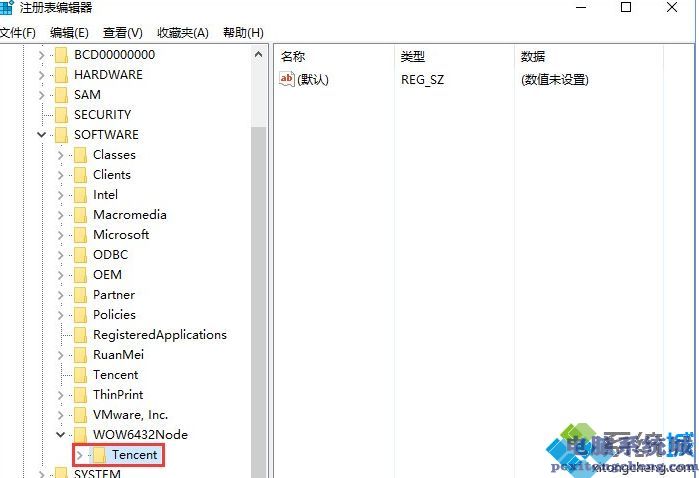Click the RegisteredApplications folder icon
699x478 pixels.
(80, 335)
